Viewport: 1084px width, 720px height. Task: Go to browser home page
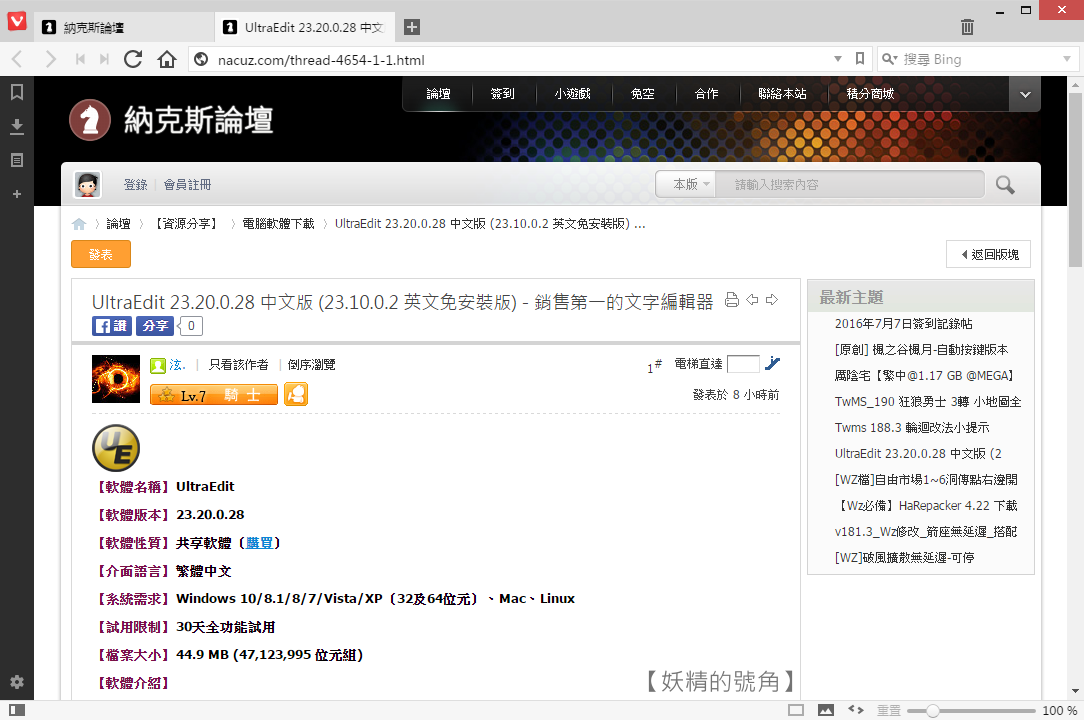click(x=167, y=59)
